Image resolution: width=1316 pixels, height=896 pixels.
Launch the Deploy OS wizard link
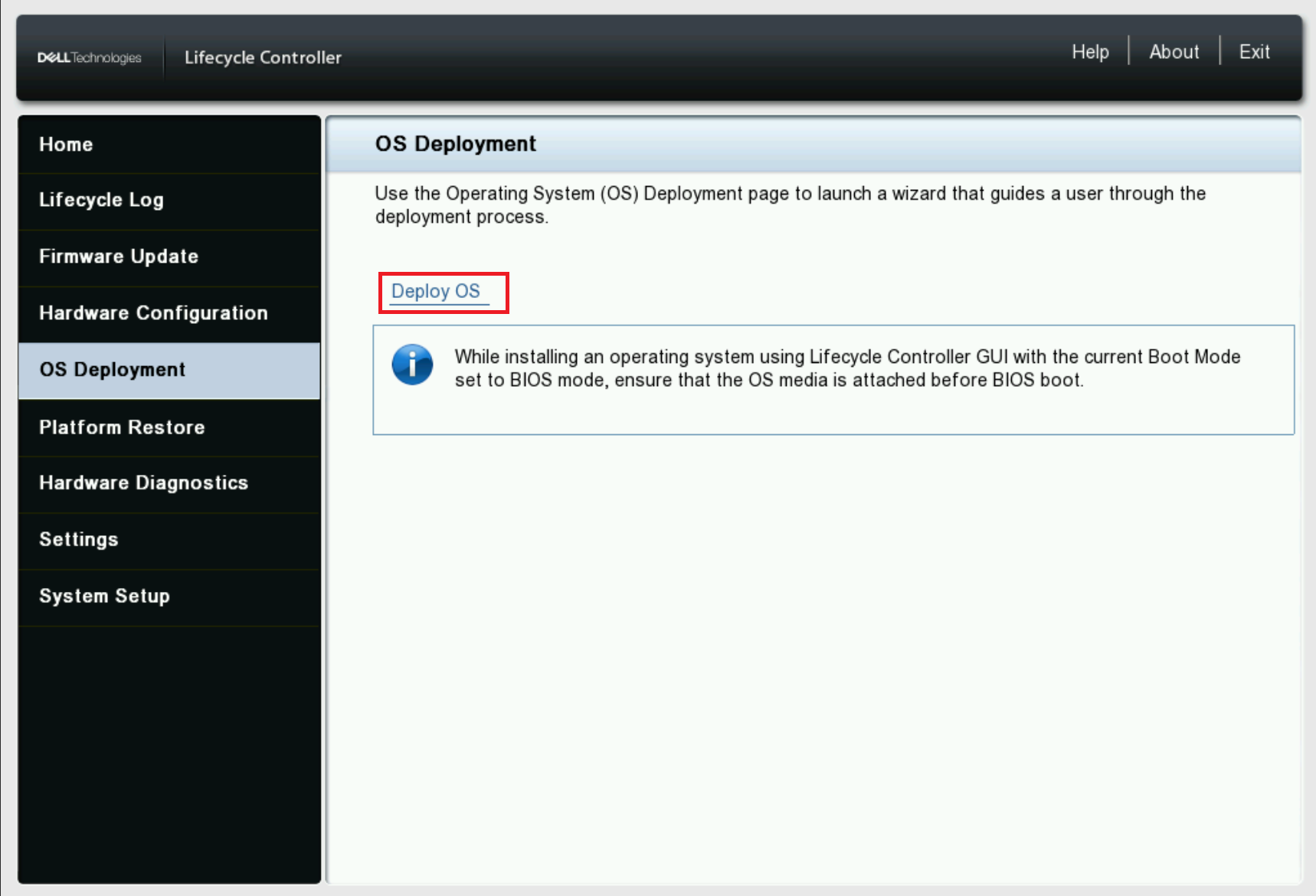click(436, 291)
